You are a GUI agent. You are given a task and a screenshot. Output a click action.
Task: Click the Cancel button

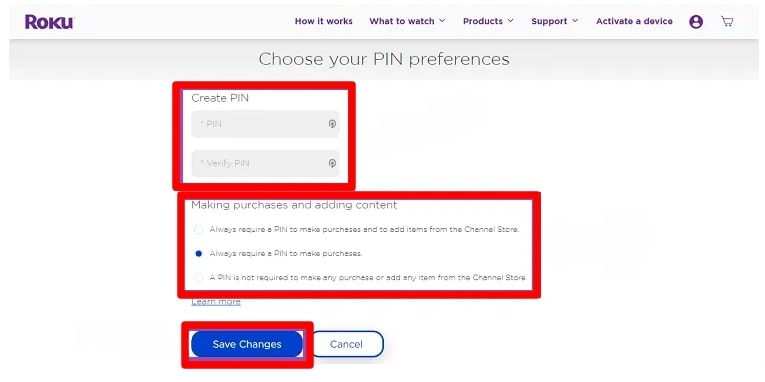pos(346,344)
